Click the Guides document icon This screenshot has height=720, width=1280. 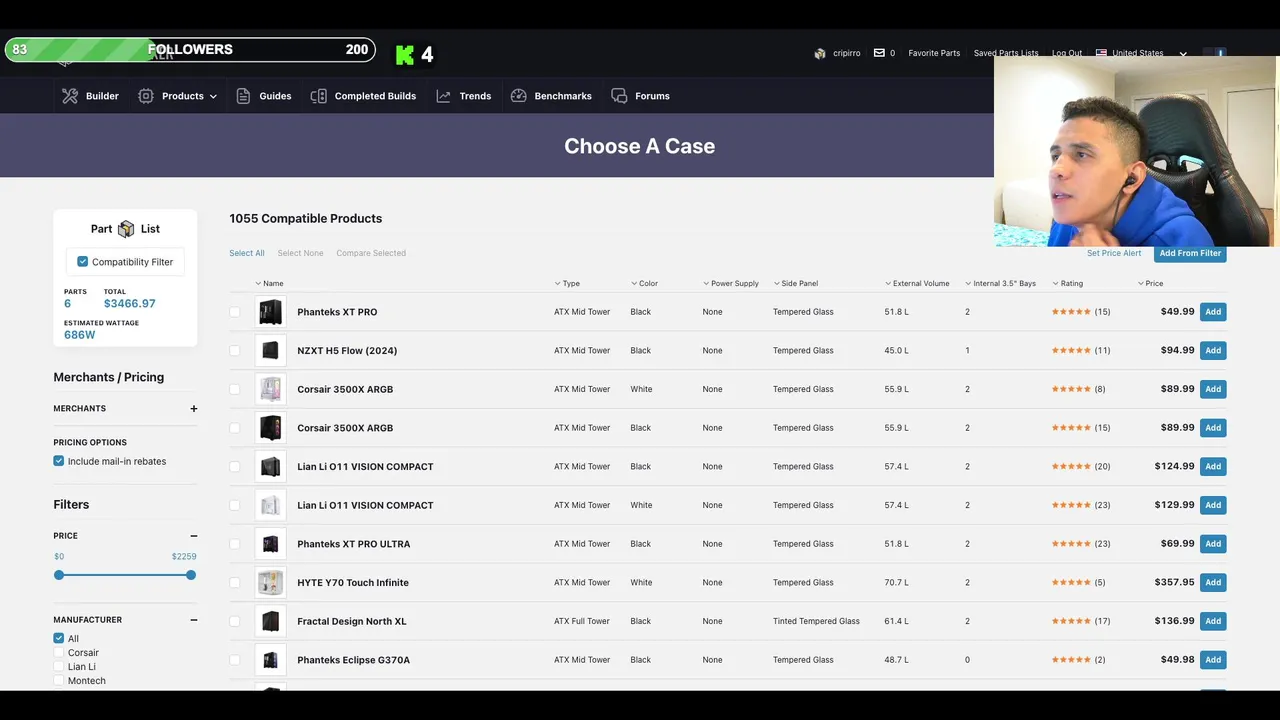[x=243, y=96]
